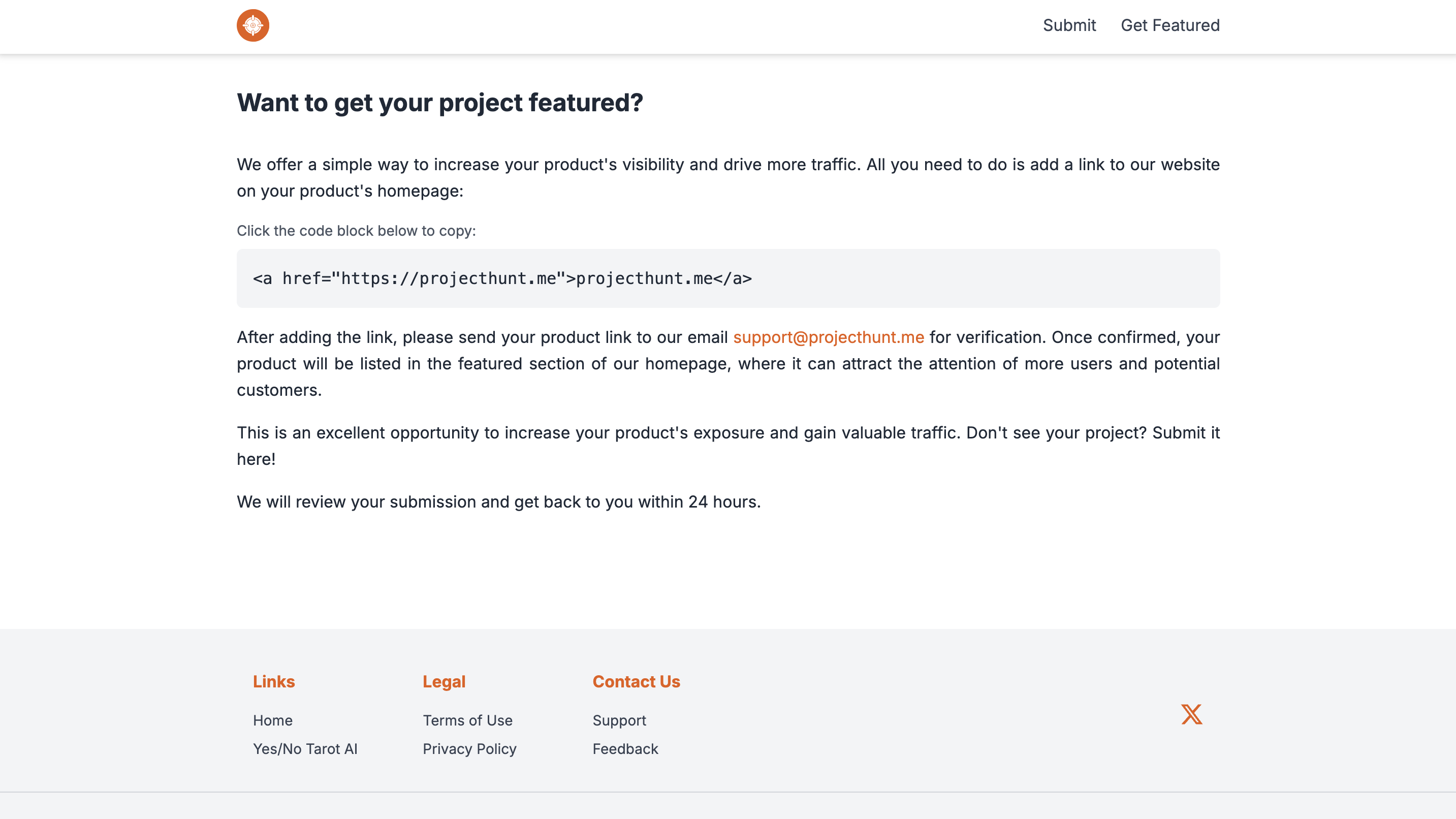Click the Feedback footer link

(x=625, y=749)
